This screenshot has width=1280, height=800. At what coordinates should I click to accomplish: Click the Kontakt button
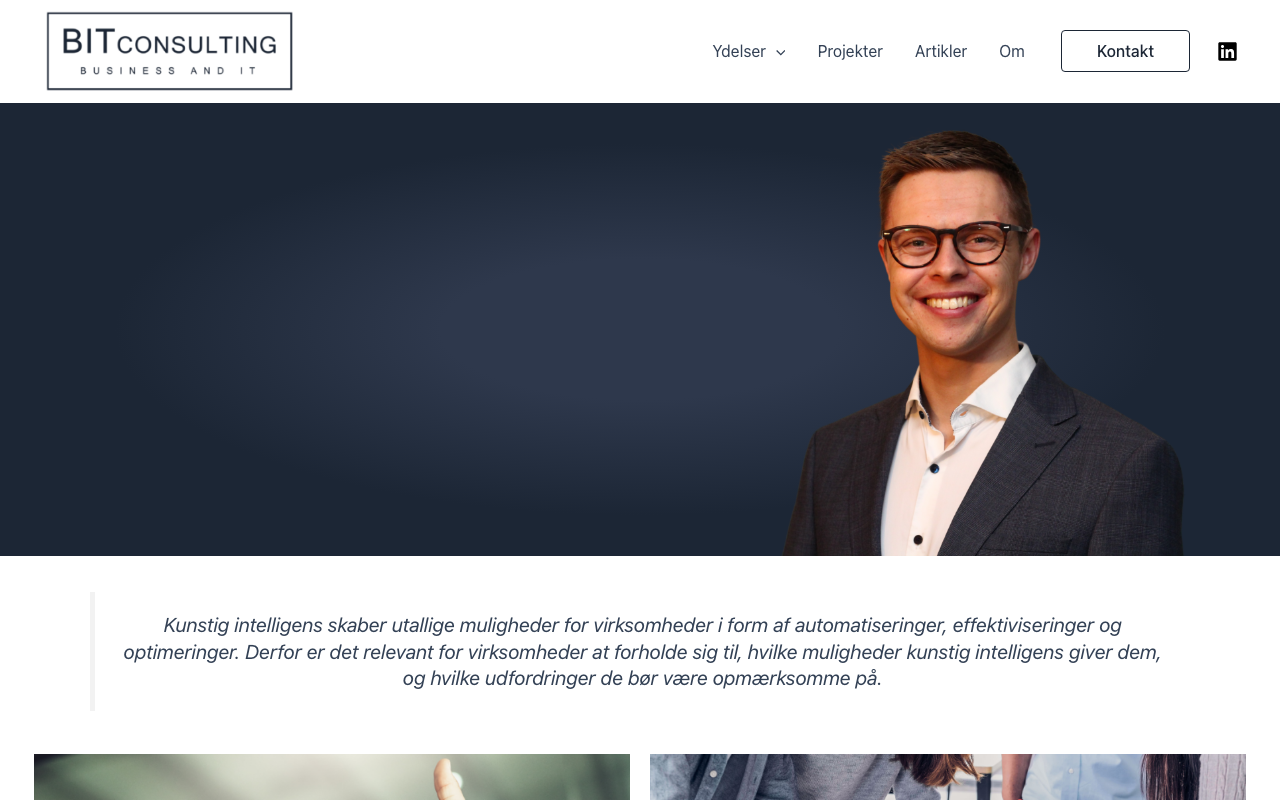pos(1125,51)
